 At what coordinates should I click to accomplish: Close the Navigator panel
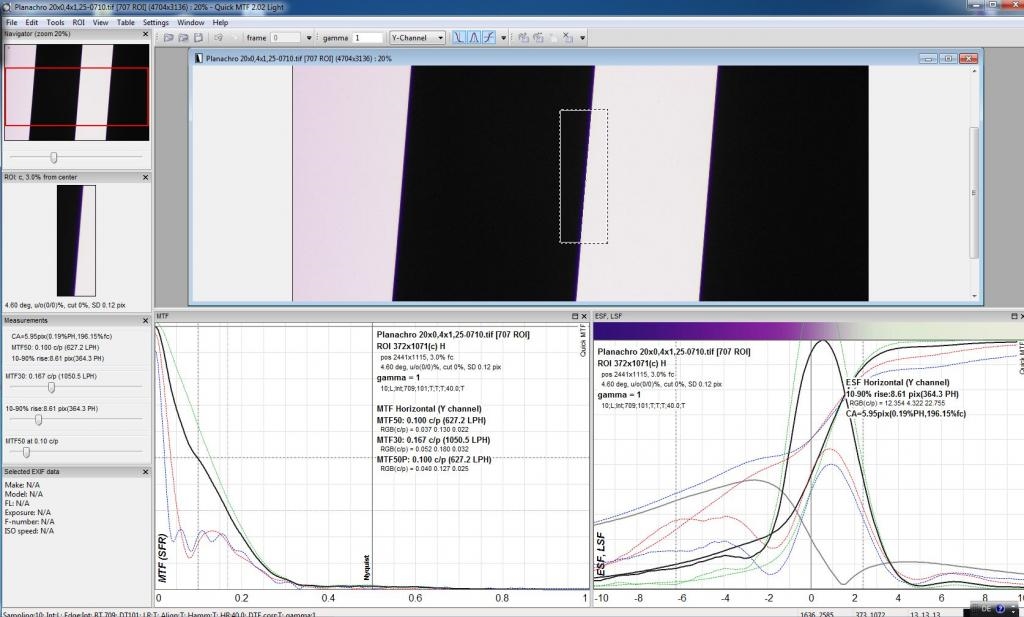[x=145, y=34]
